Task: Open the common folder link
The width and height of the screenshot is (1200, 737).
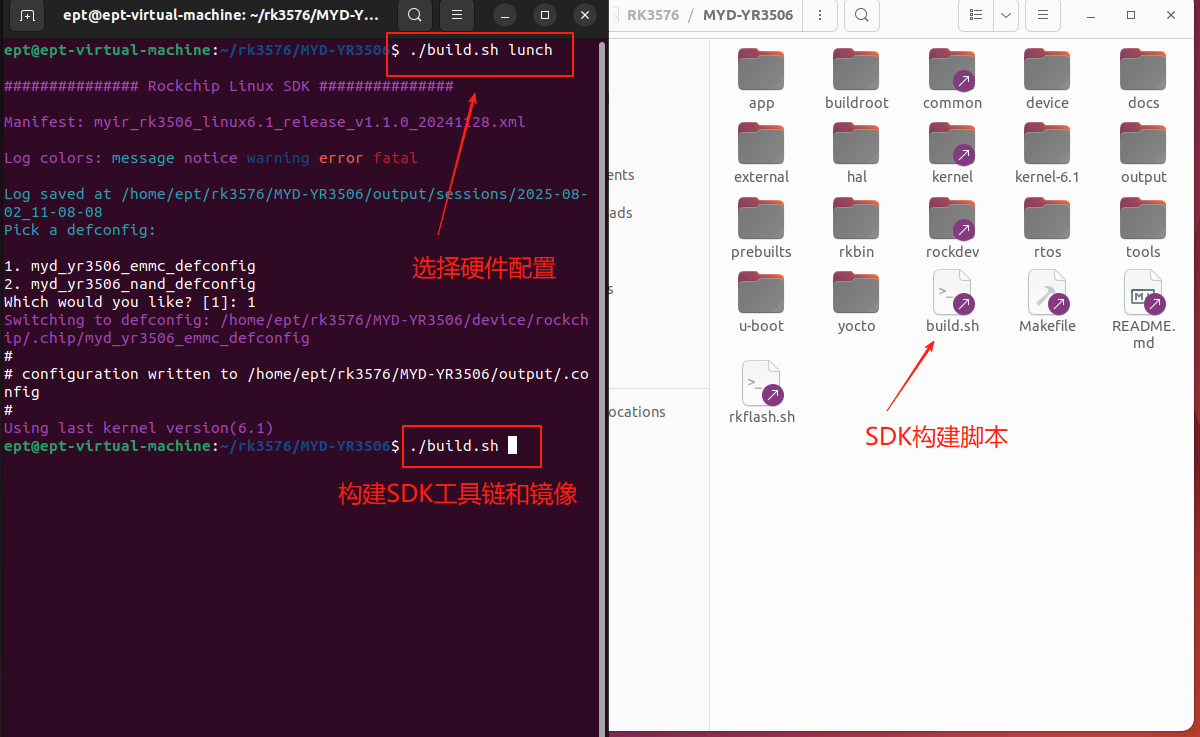Action: tap(952, 79)
